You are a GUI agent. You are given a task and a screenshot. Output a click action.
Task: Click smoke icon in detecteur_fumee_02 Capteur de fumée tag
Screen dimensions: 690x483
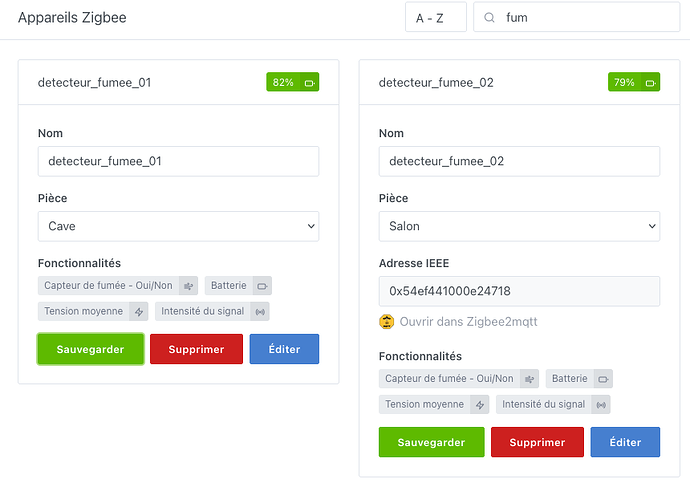click(x=529, y=379)
